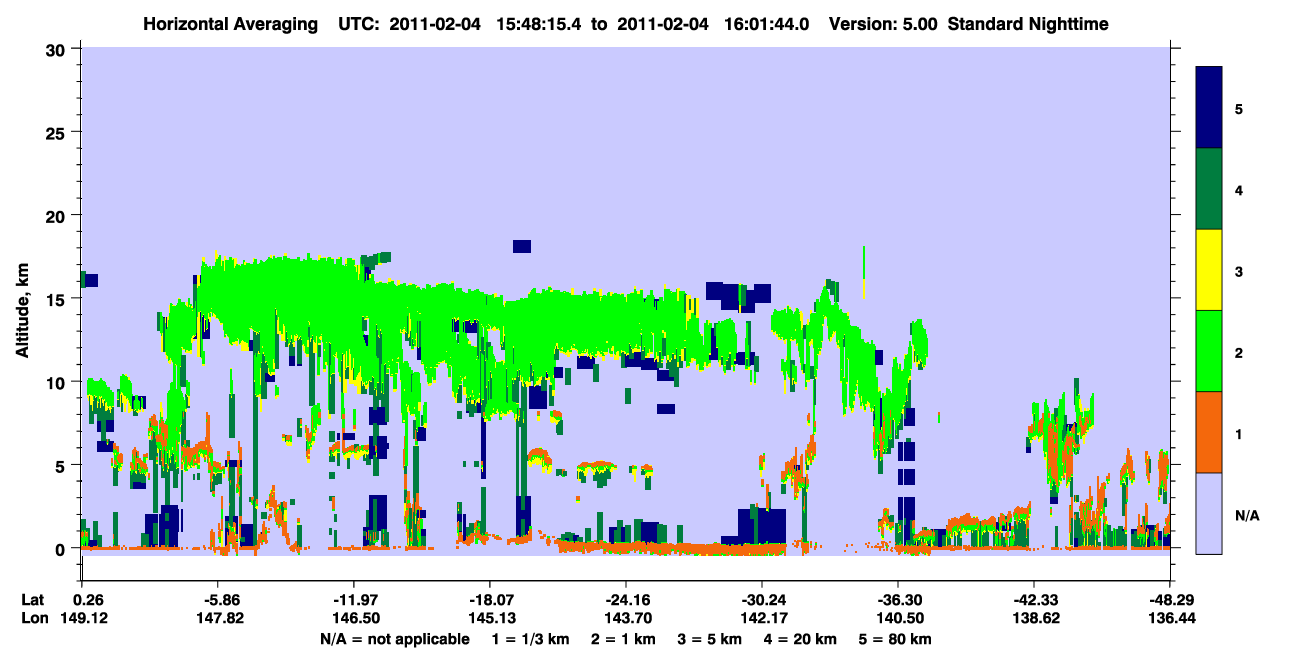Click the '3 = 5 km' footnote
1300x667 pixels.
tap(711, 639)
